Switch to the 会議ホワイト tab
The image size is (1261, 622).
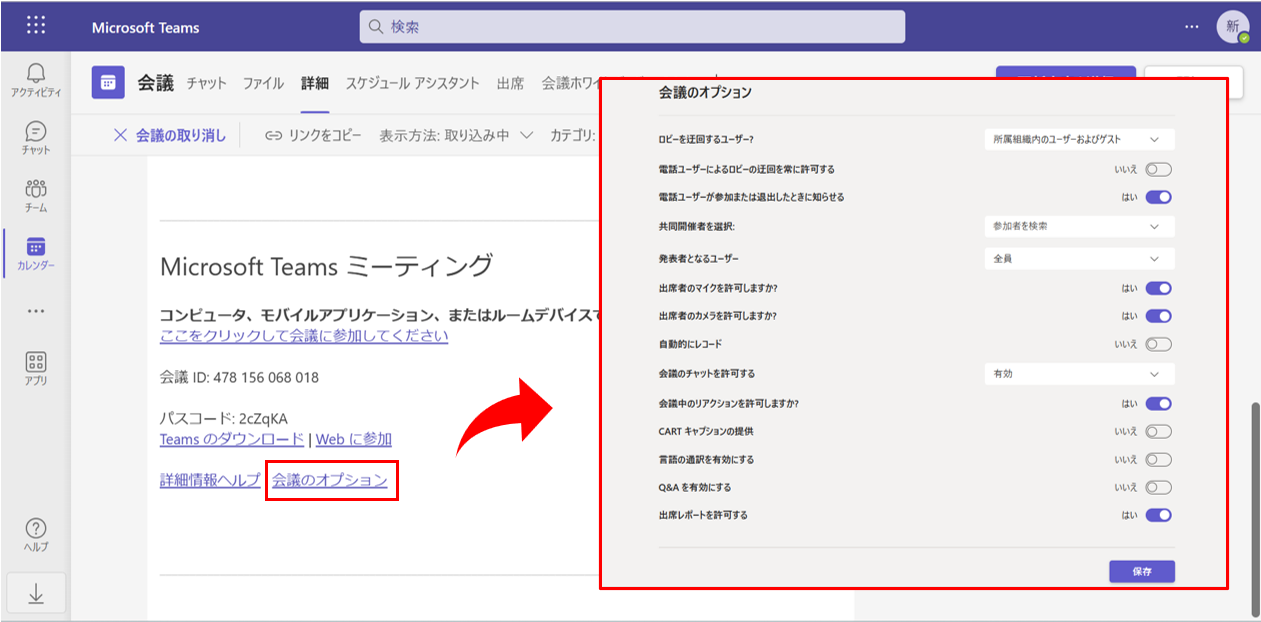(x=570, y=83)
